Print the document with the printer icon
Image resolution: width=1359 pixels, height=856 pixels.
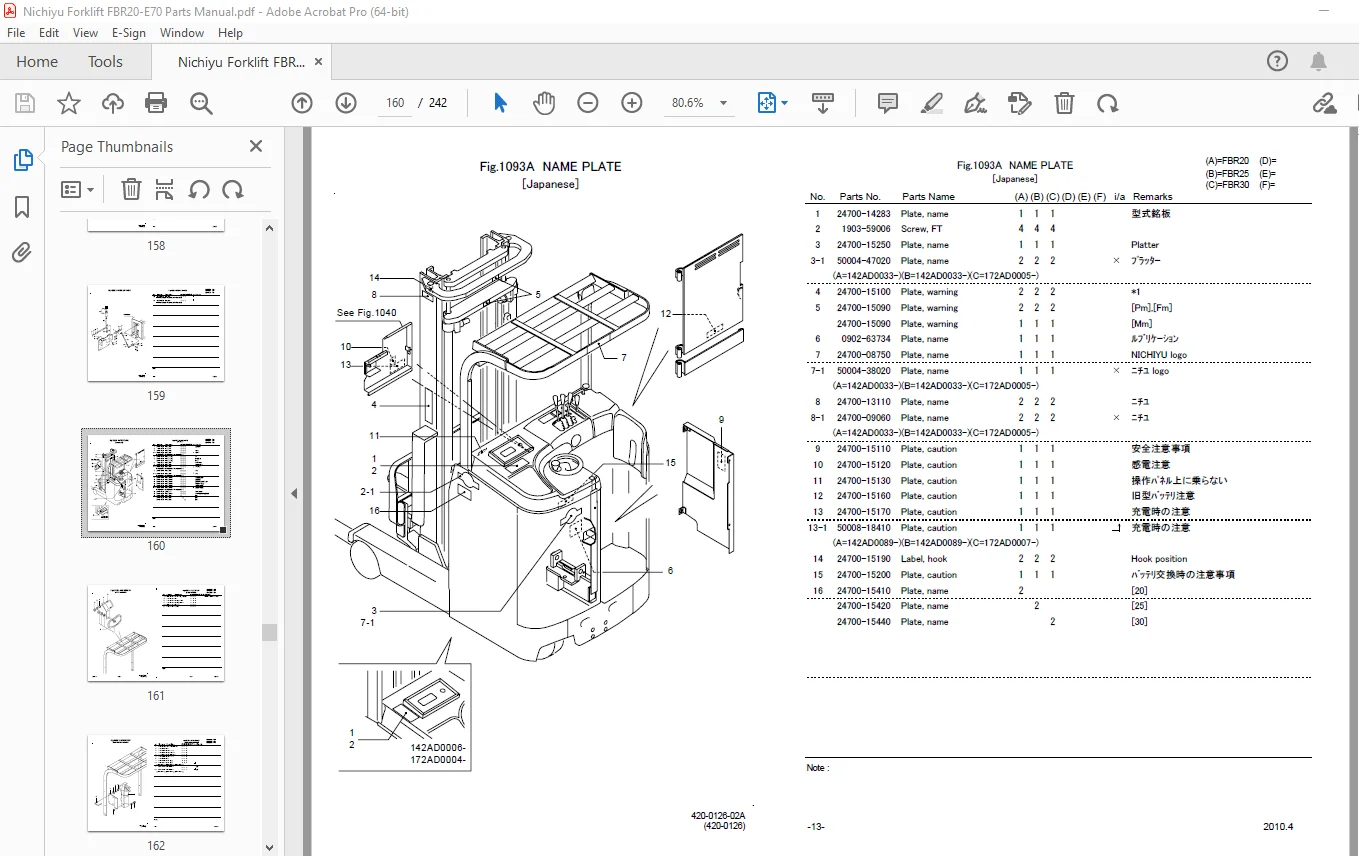[x=156, y=103]
